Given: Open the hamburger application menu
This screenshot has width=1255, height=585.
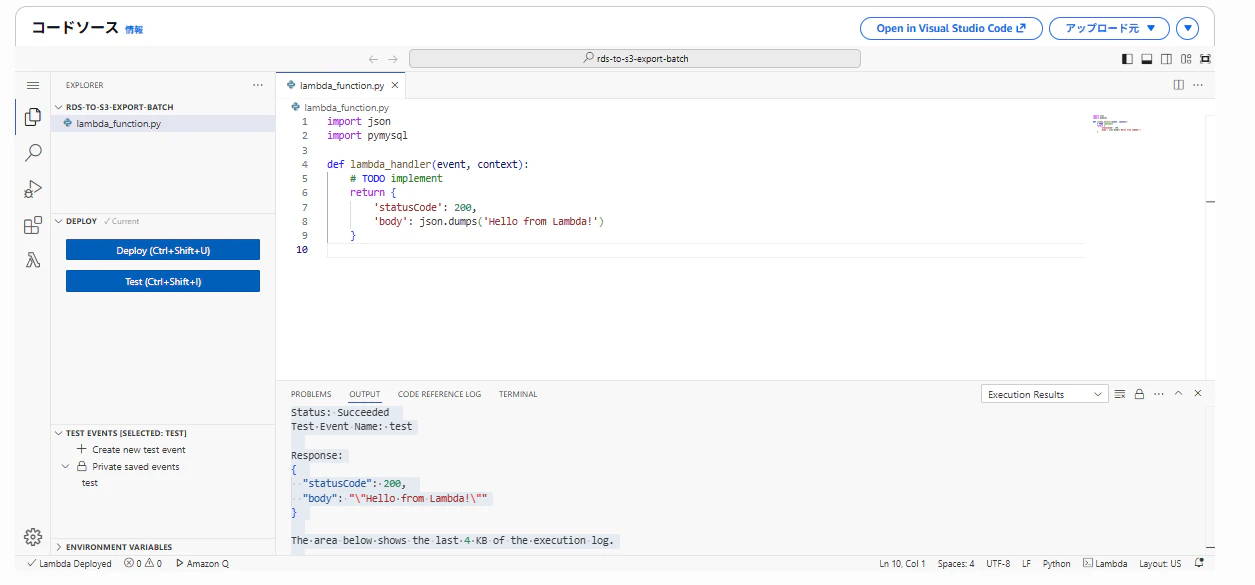Looking at the screenshot, I should (33, 86).
